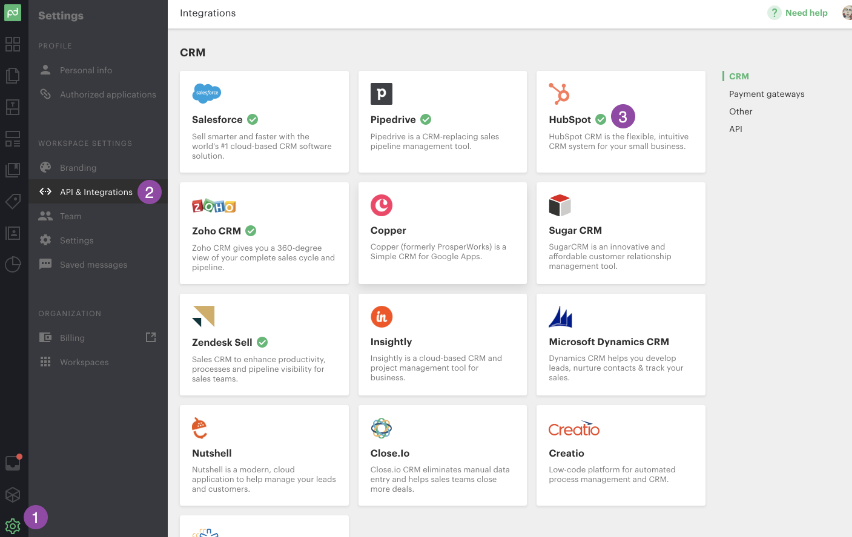Open the contacts icon in left rail
Screen dimensions: 852x537
tap(12, 233)
